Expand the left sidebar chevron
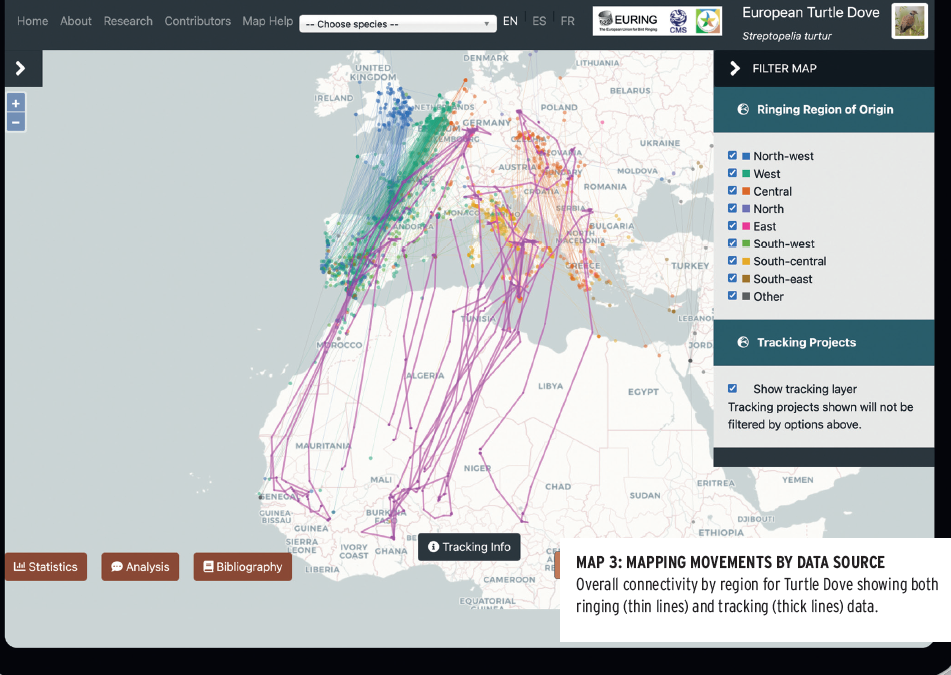 point(21,68)
